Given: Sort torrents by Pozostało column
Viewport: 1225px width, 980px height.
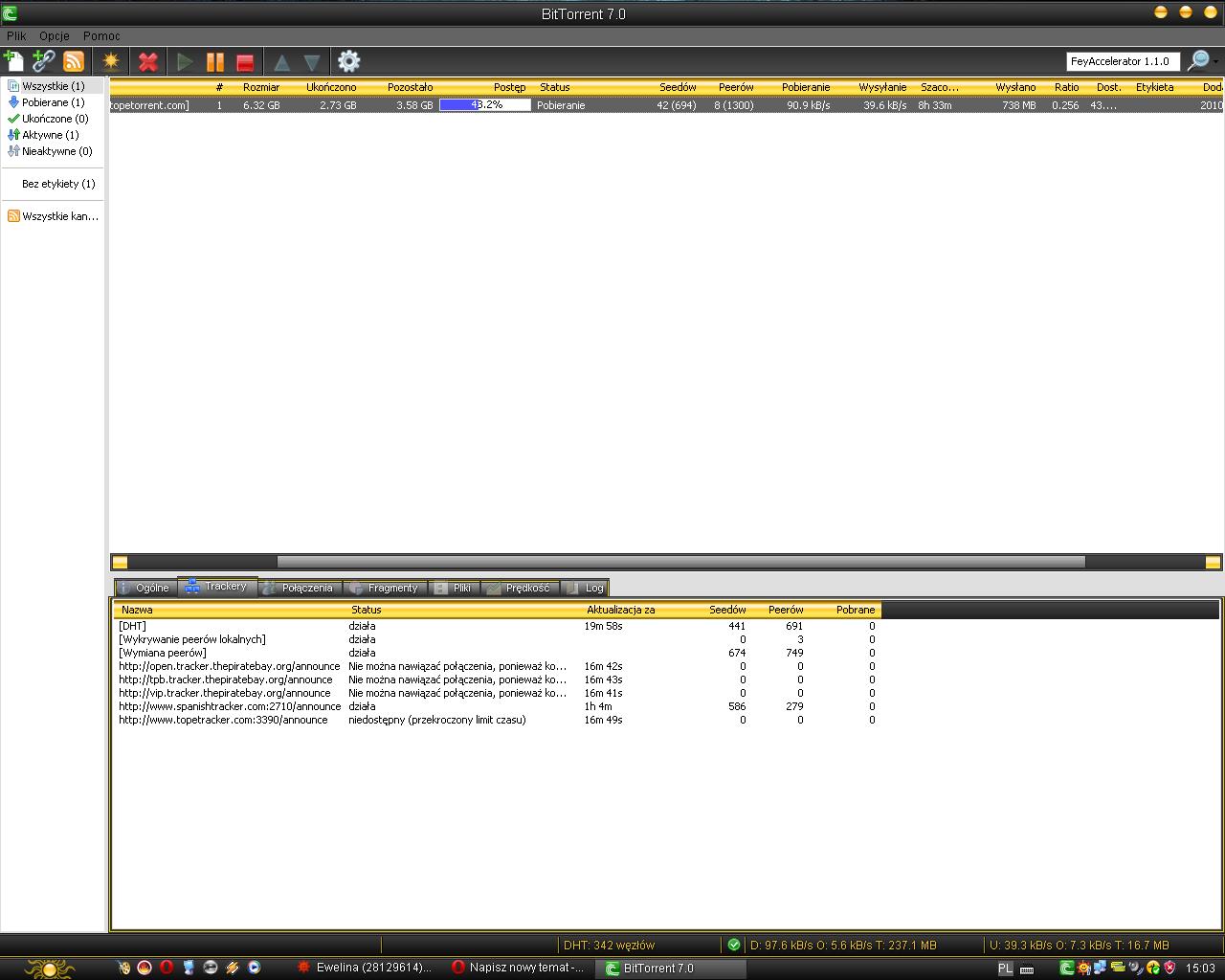Looking at the screenshot, I should coord(410,87).
